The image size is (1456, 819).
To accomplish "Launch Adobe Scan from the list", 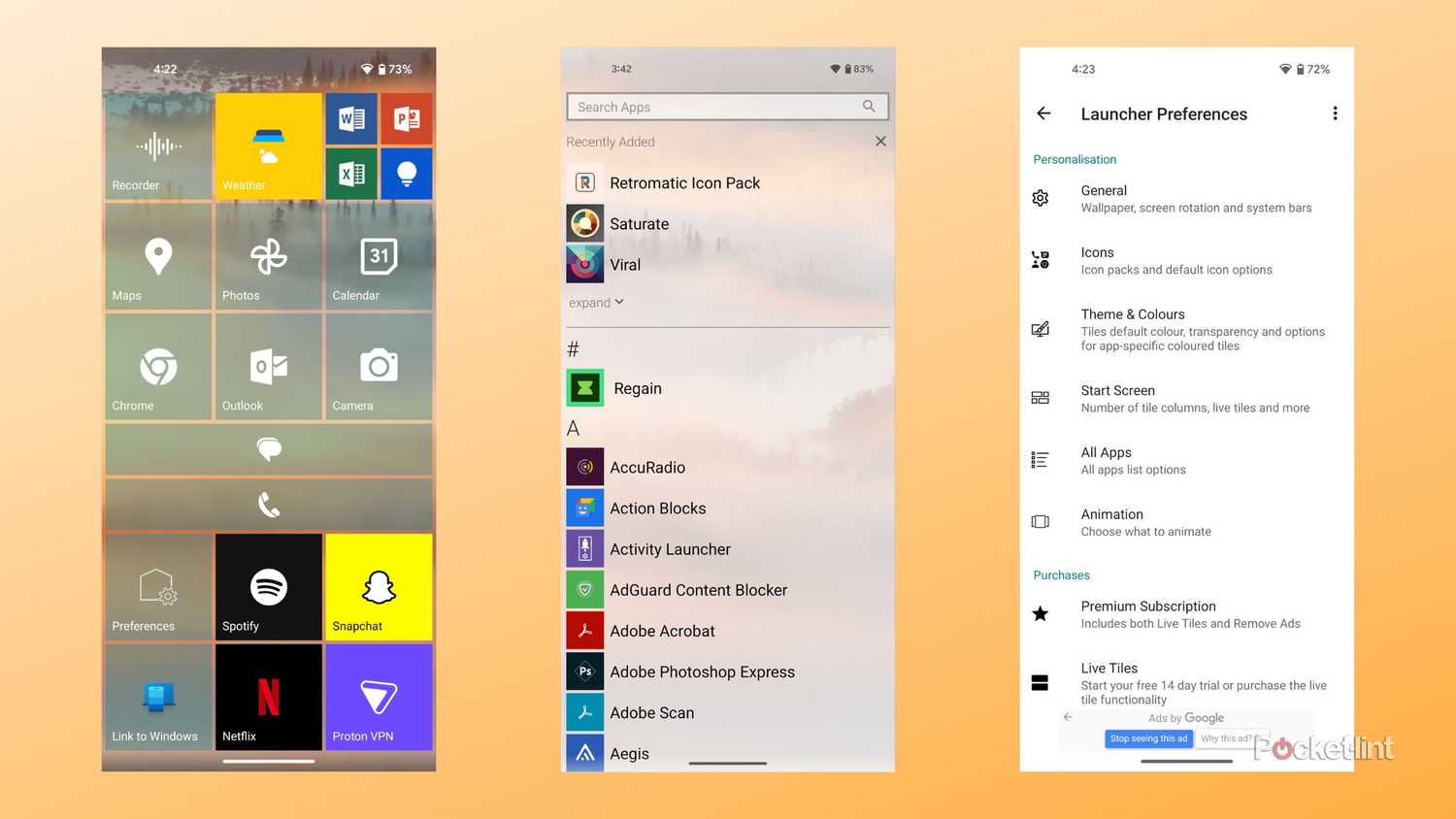I will click(727, 712).
